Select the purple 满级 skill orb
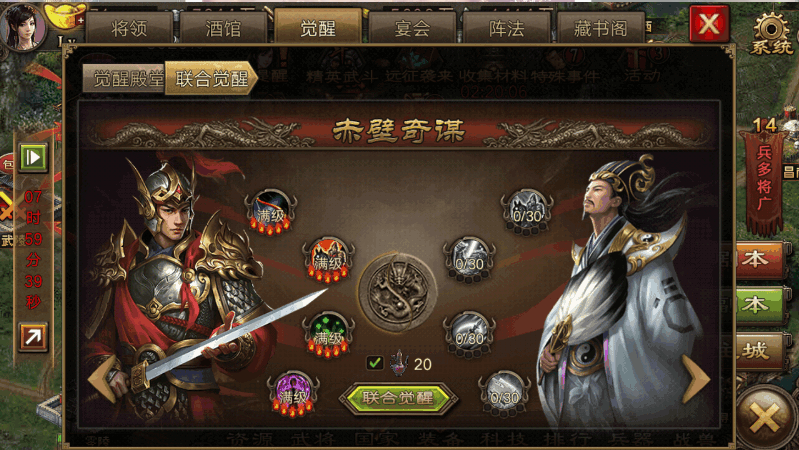 [294, 394]
